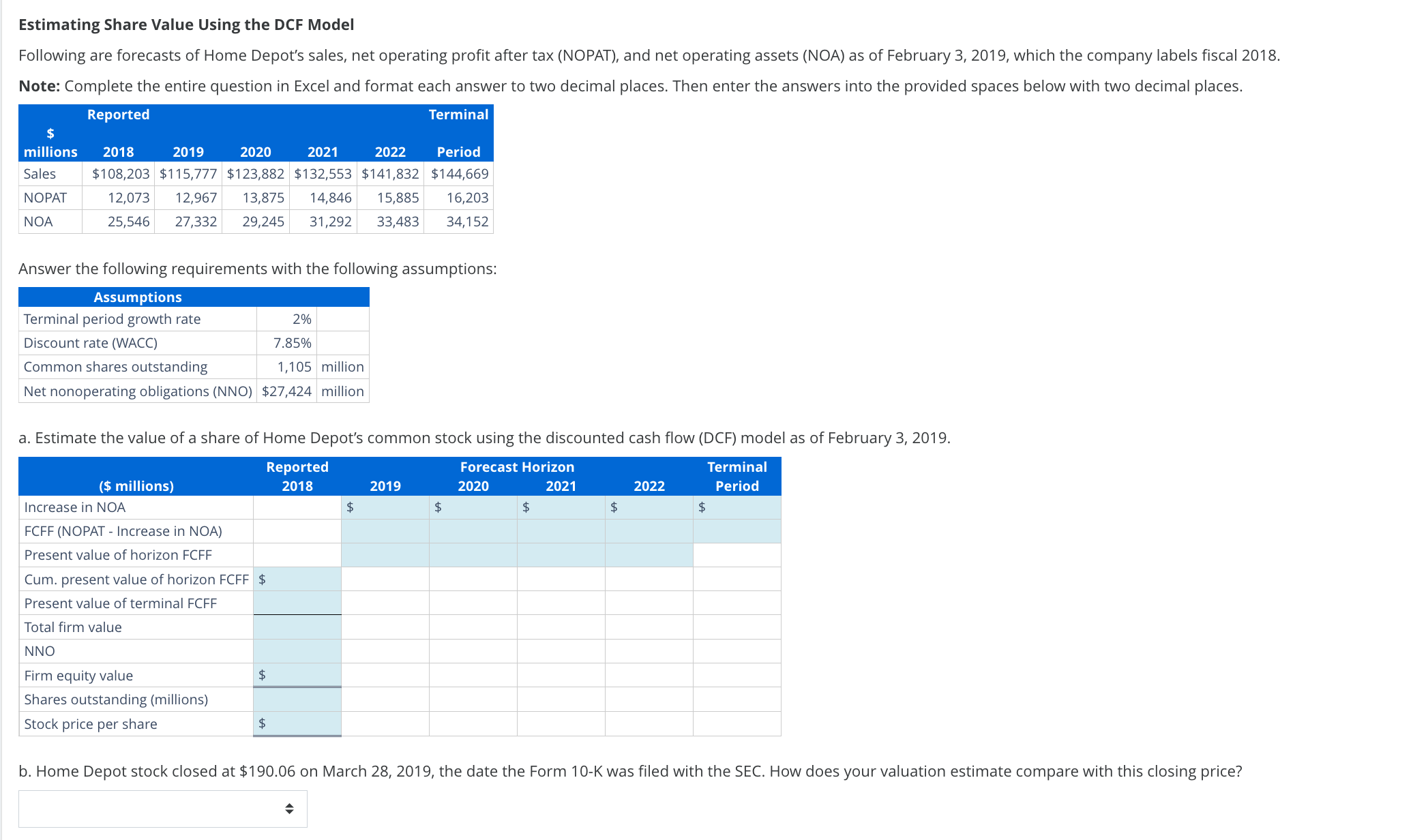Select the Stock price per share field

pos(297,723)
